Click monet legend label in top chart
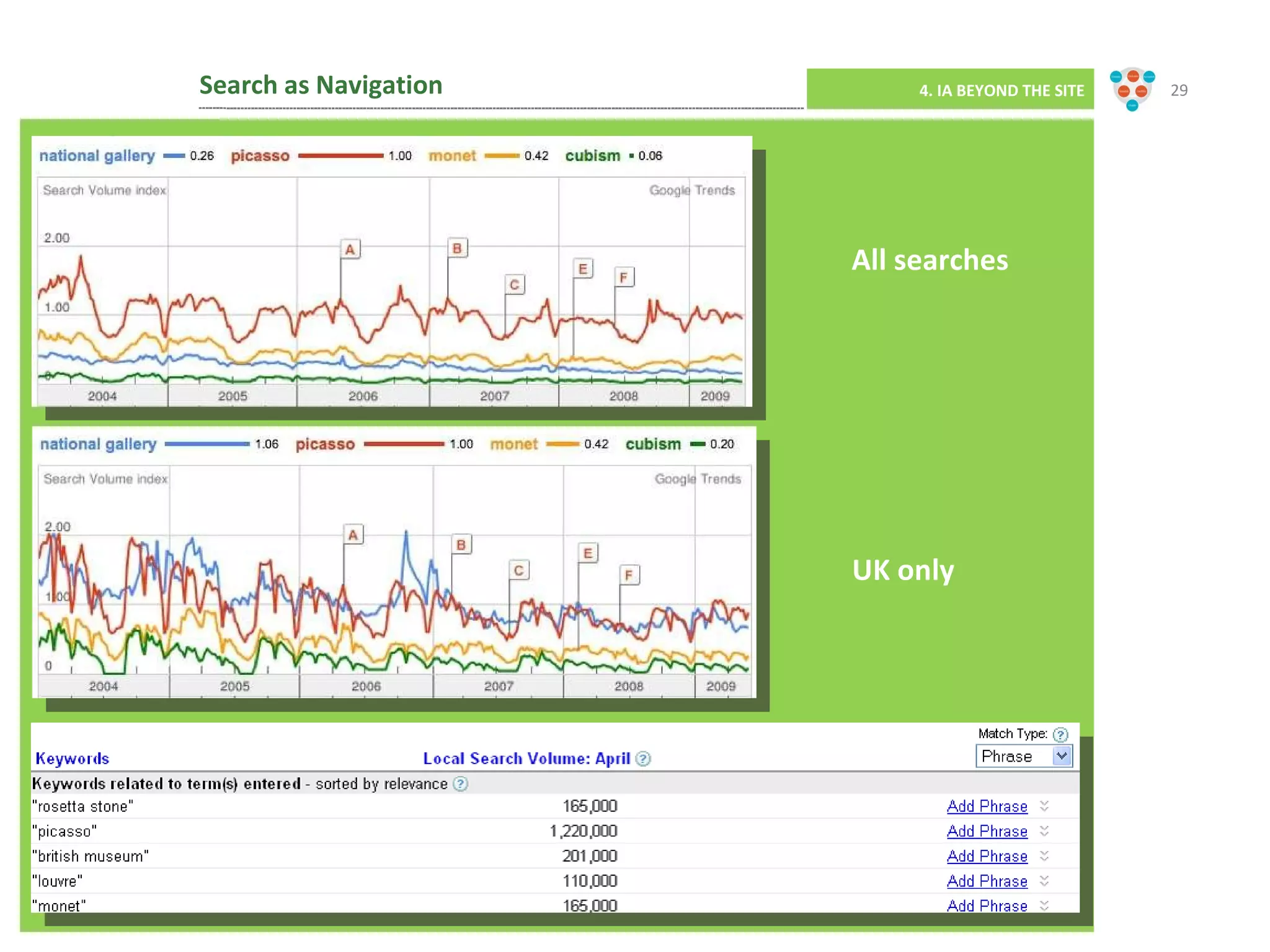 pyautogui.click(x=452, y=156)
